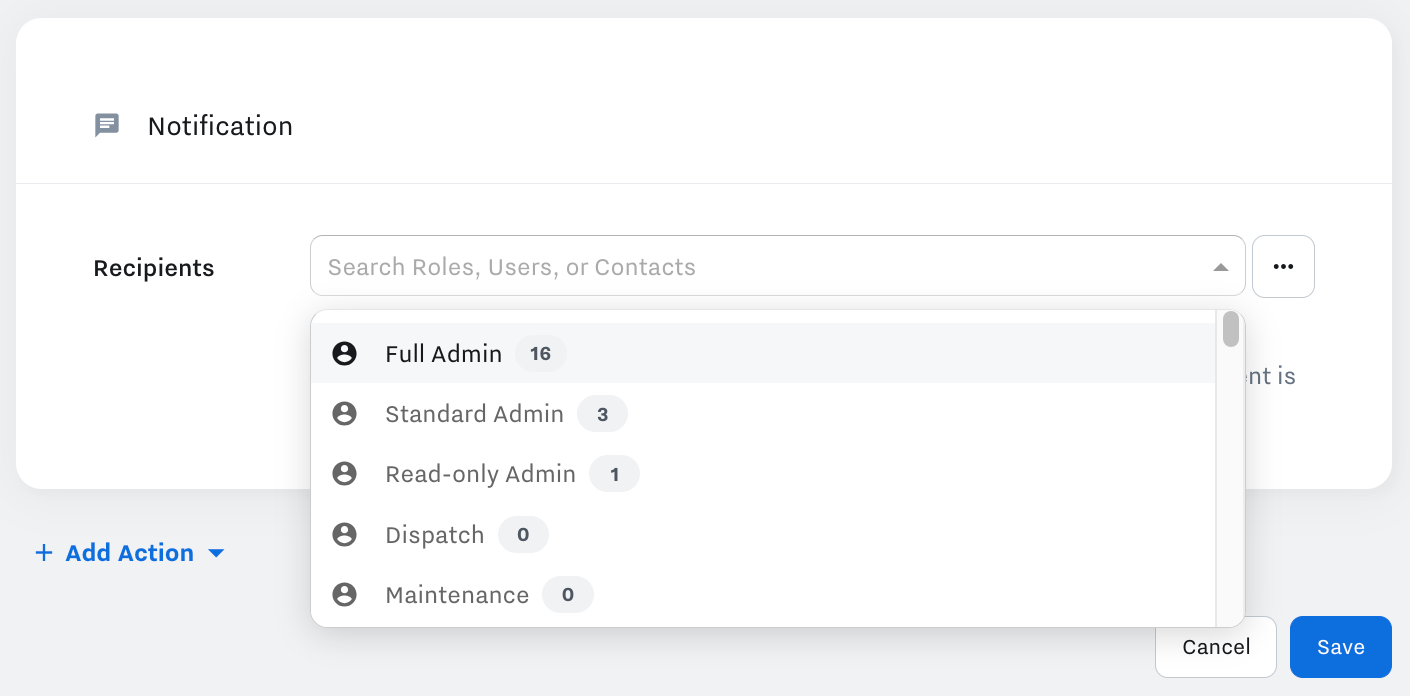Viewport: 1410px width, 696px height.
Task: Focus the Search Roles, Users, or Contacts field
Action: (x=760, y=267)
